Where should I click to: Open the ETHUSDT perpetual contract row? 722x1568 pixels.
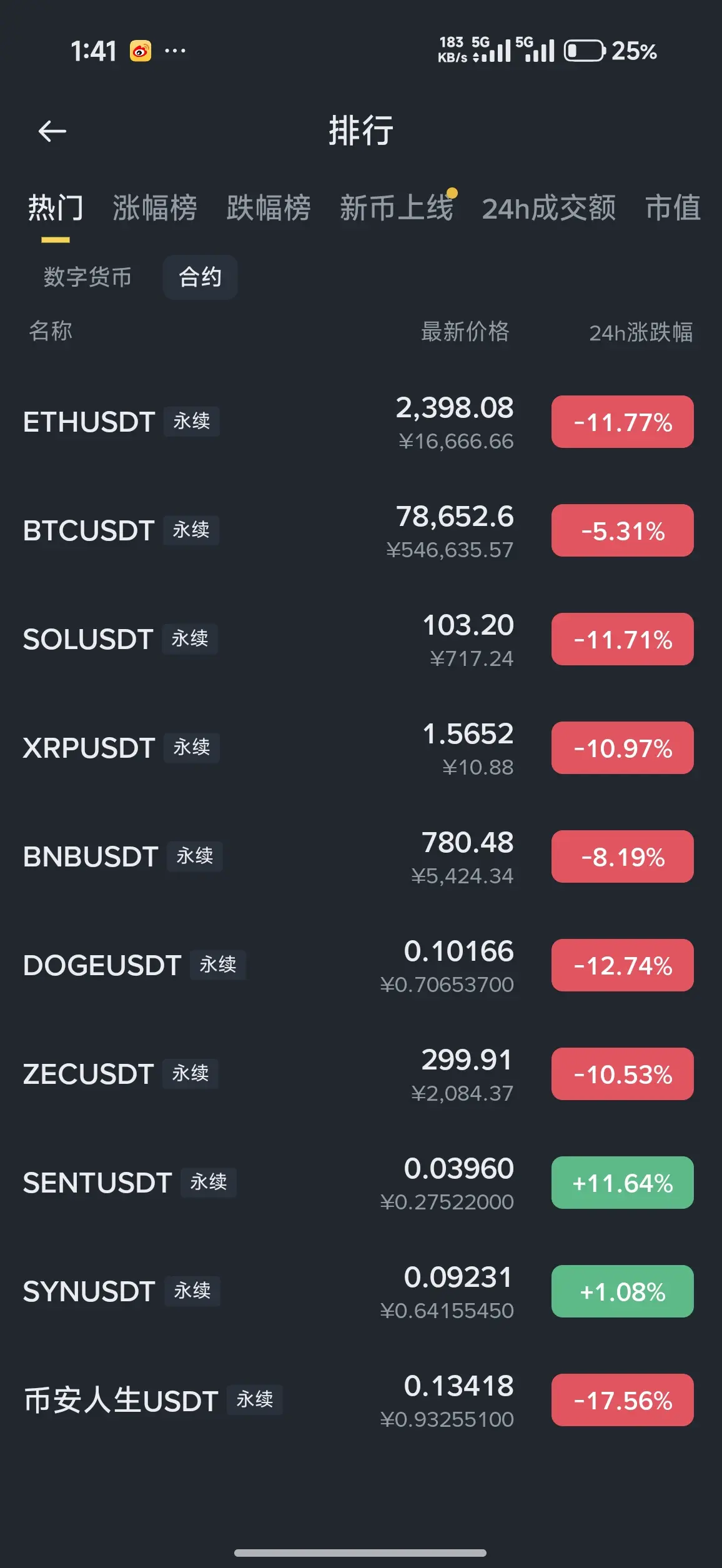point(361,422)
